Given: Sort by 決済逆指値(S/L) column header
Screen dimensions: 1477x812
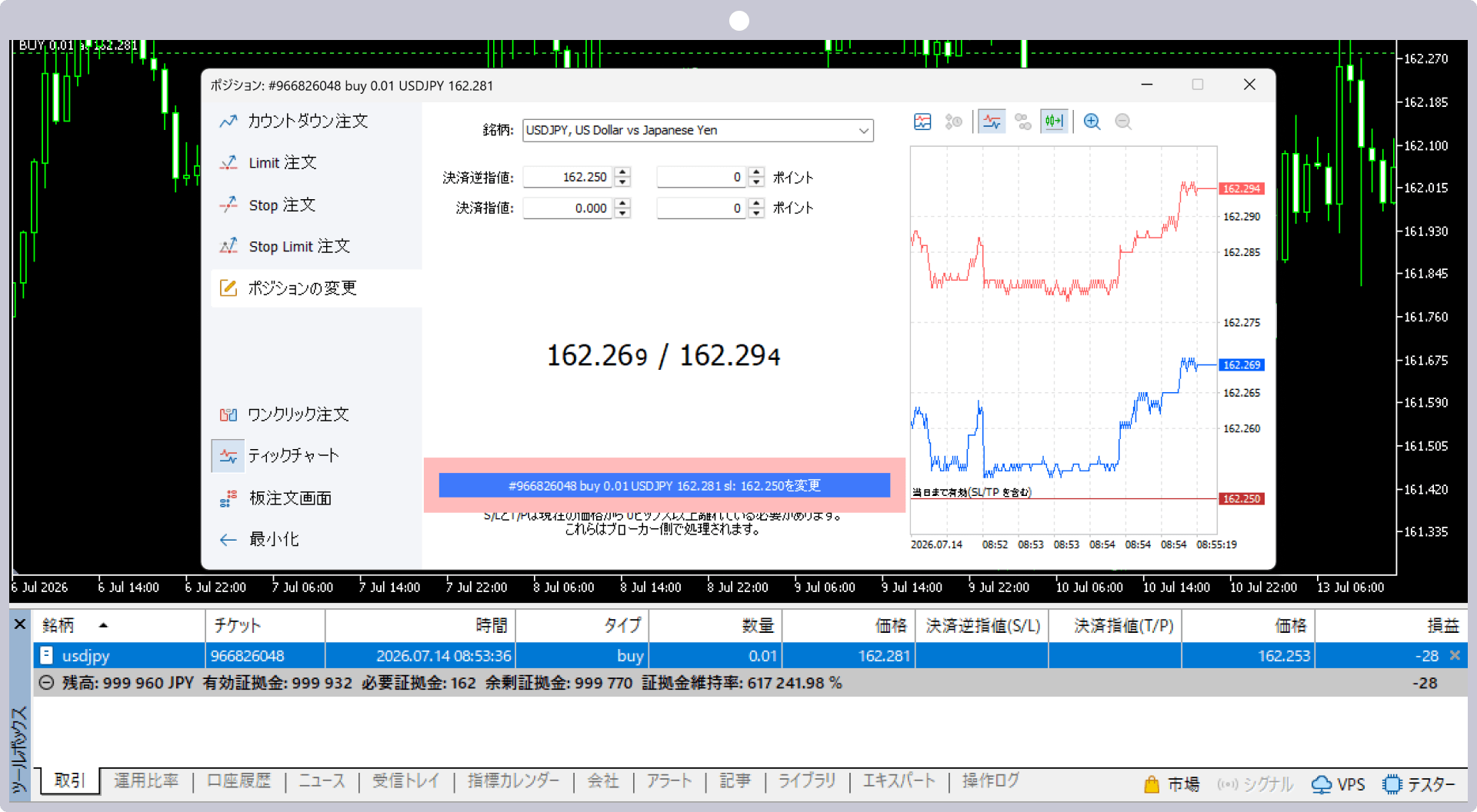Looking at the screenshot, I should (x=982, y=626).
